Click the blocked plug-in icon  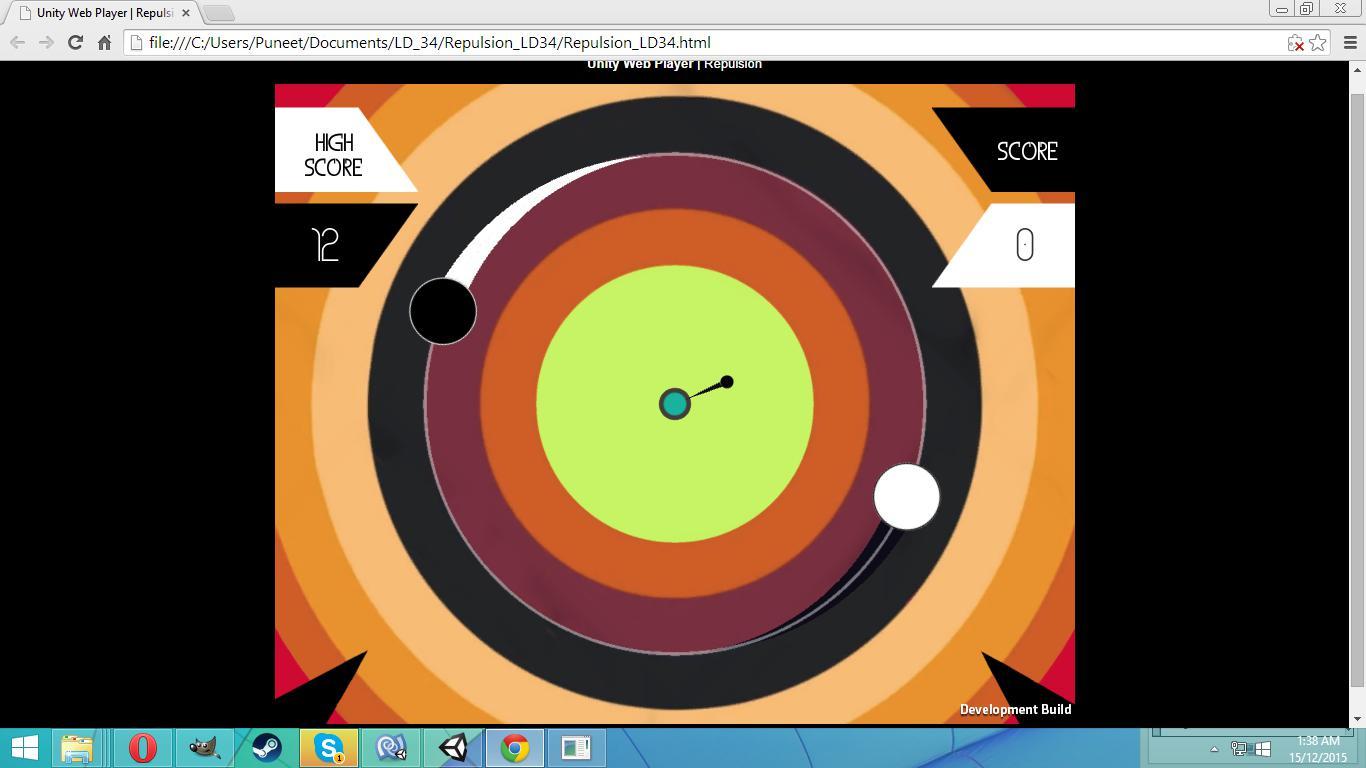click(1296, 43)
